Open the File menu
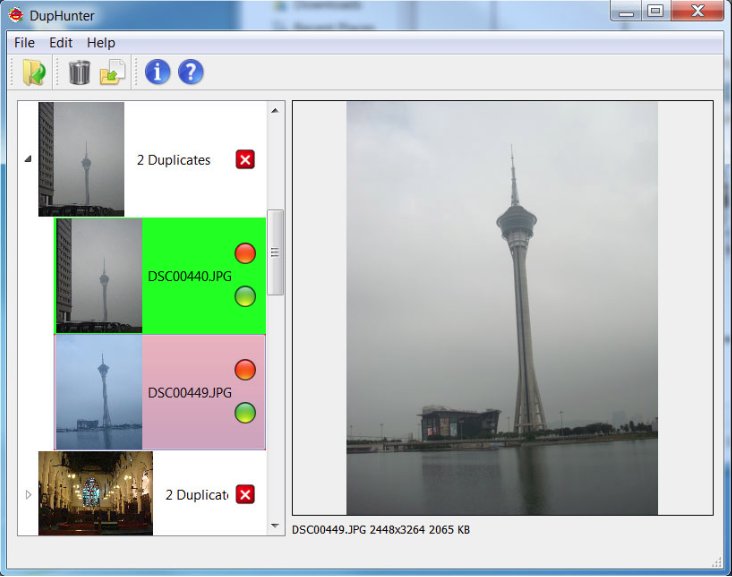732x577 pixels. [24, 43]
